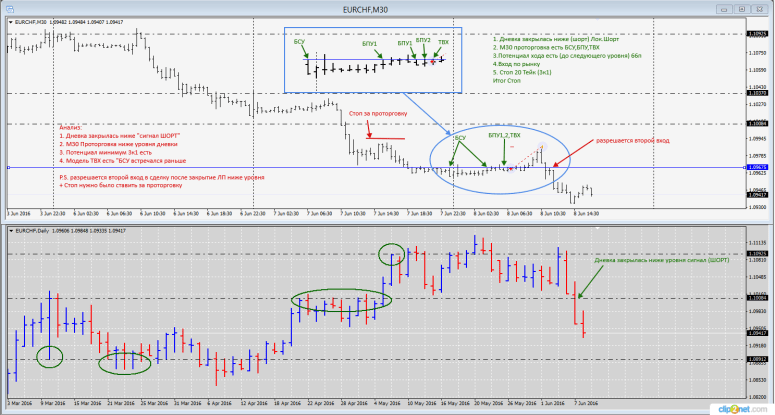Close the EURCHF,M30 chart window

tap(767, 6)
